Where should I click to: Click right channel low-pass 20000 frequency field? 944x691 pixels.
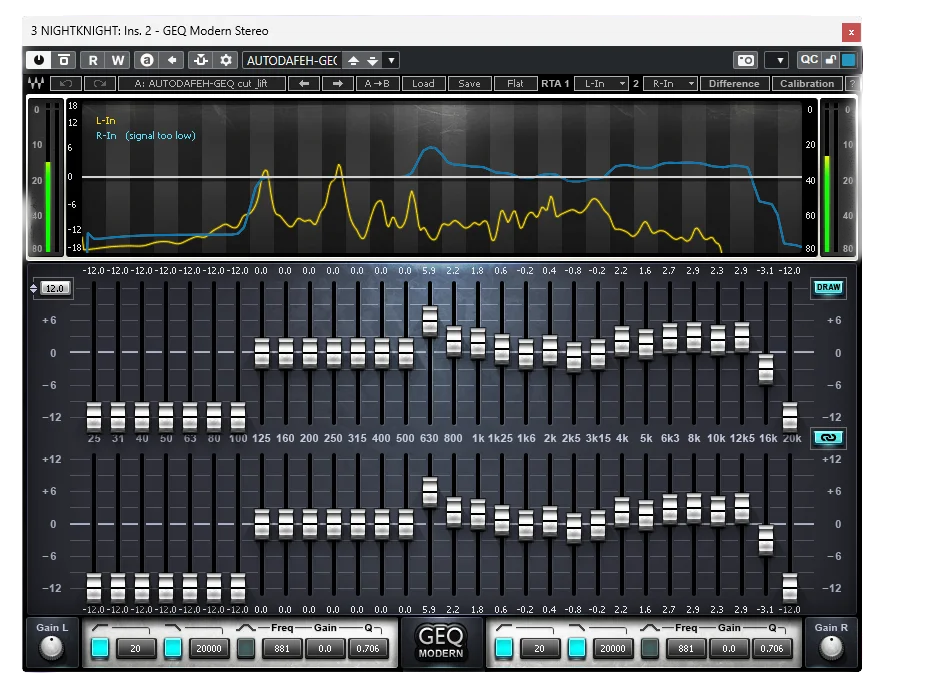613,648
